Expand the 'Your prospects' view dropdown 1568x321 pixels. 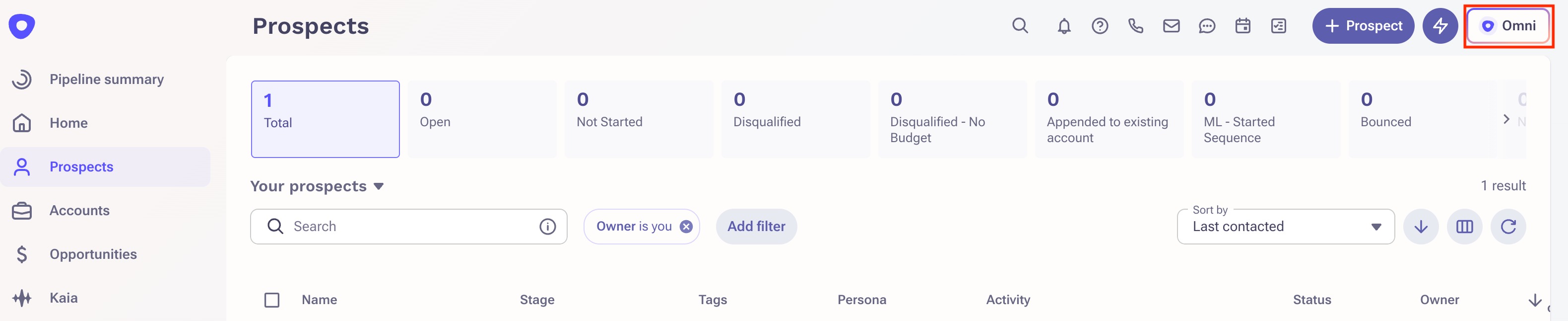click(x=379, y=186)
